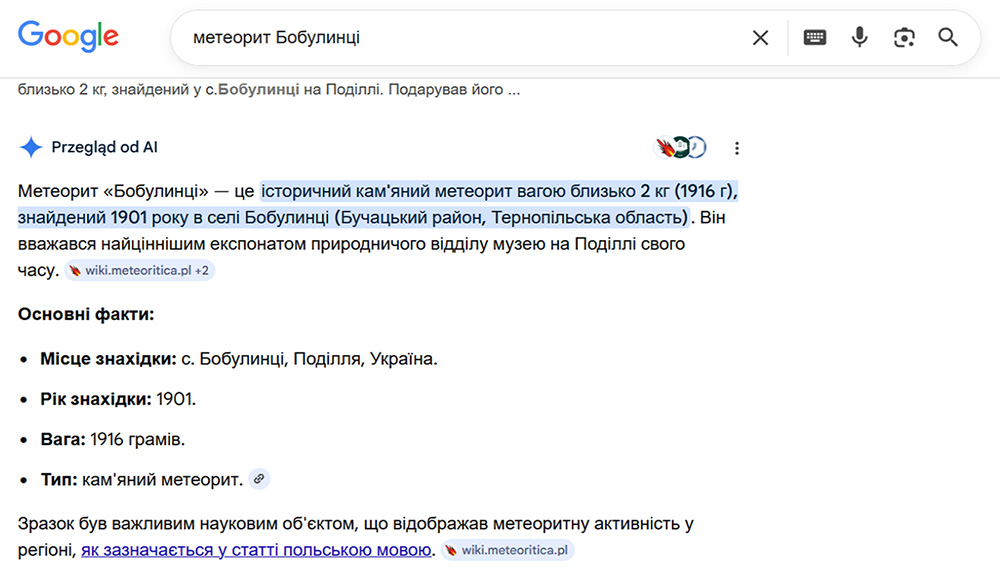Image resolution: width=1000 pixels, height=575 pixels.
Task: Open Google Lens image search
Action: click(x=904, y=38)
